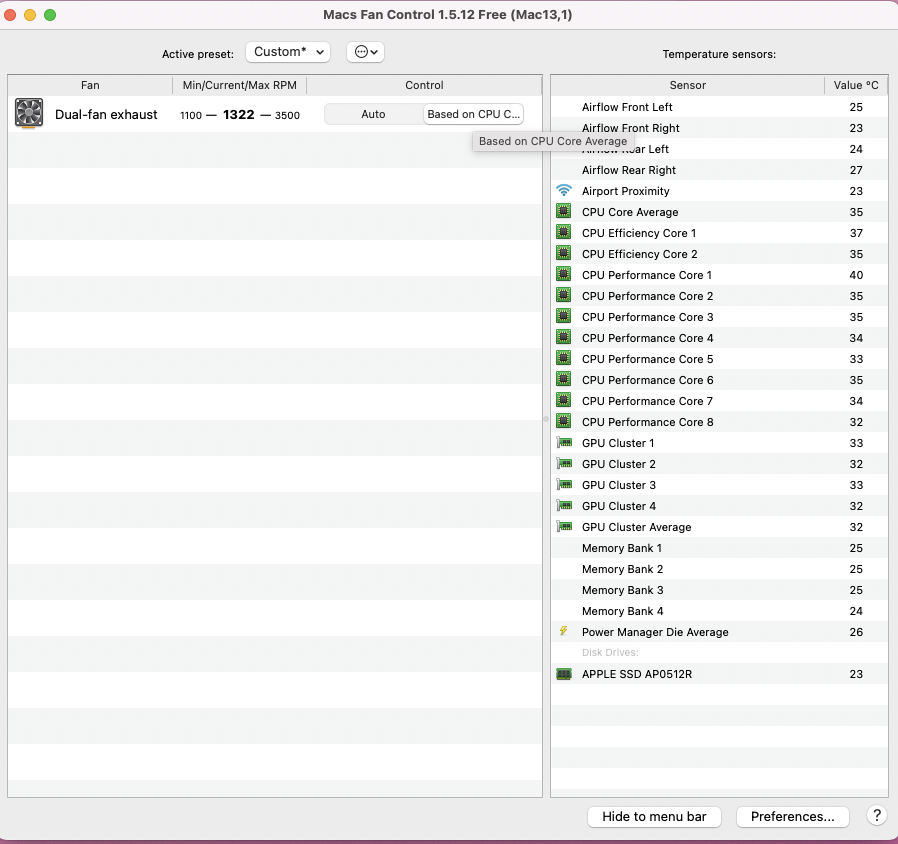The width and height of the screenshot is (898, 844).
Task: Click the CPU Performance Core 1 chip icon
Action: [564, 274]
